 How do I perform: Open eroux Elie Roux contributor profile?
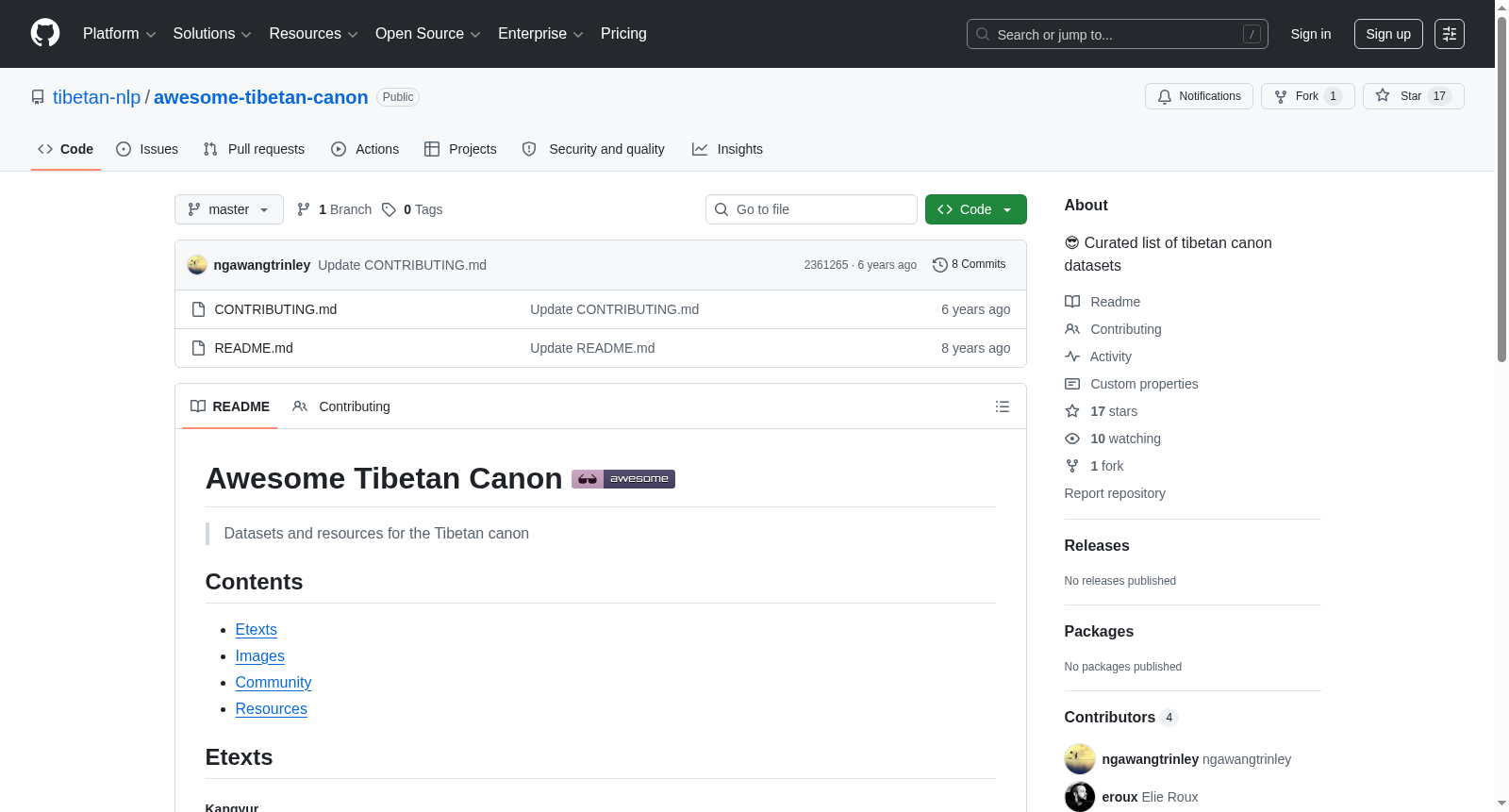point(1150,797)
